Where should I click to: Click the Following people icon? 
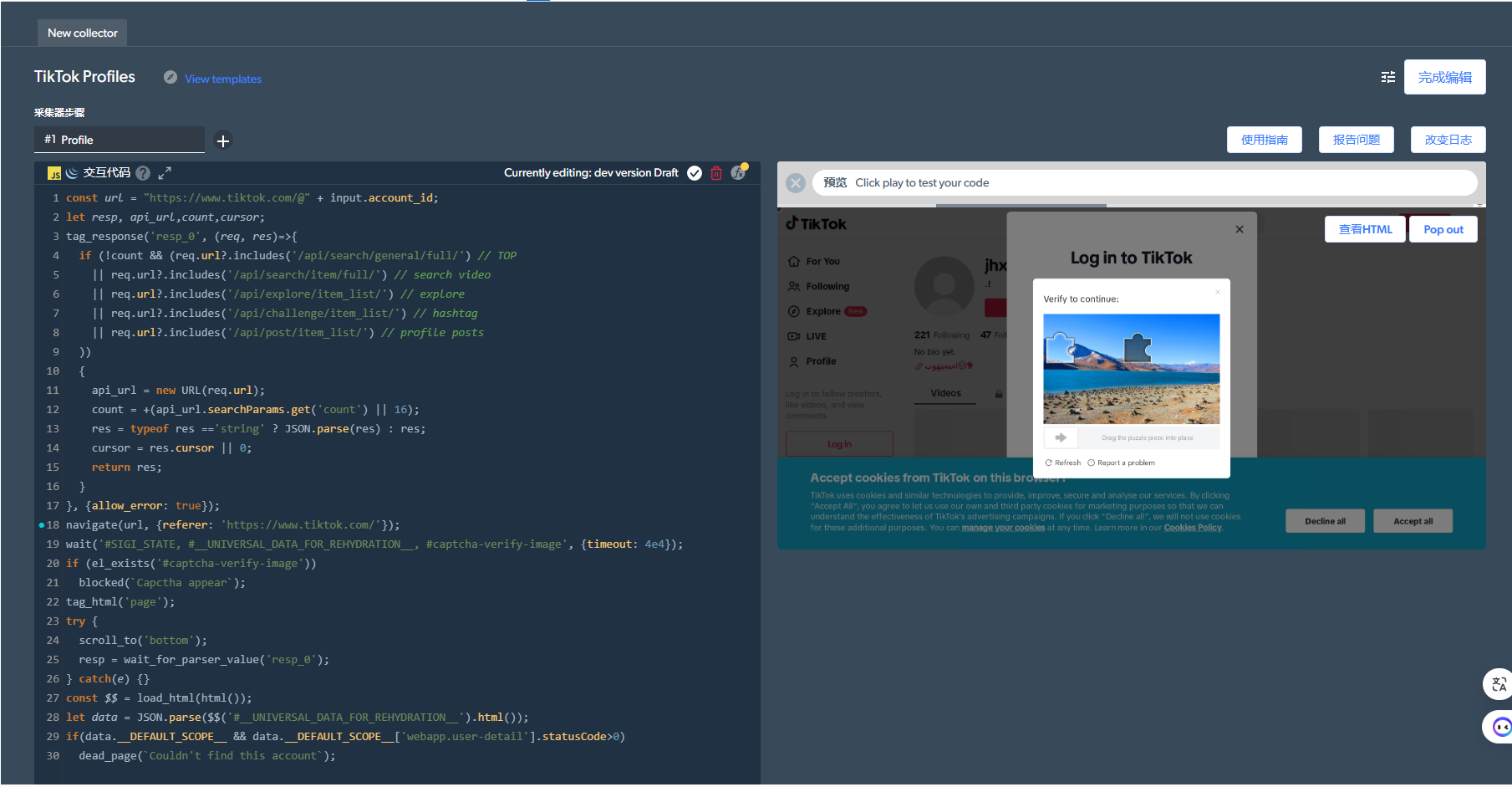coord(794,286)
